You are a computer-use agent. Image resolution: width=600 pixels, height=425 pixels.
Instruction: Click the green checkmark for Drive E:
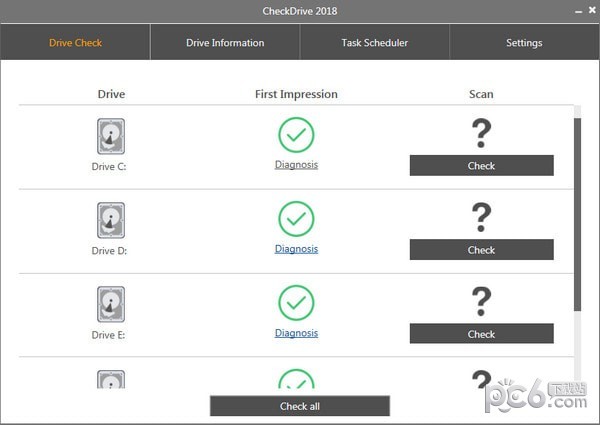coord(296,302)
